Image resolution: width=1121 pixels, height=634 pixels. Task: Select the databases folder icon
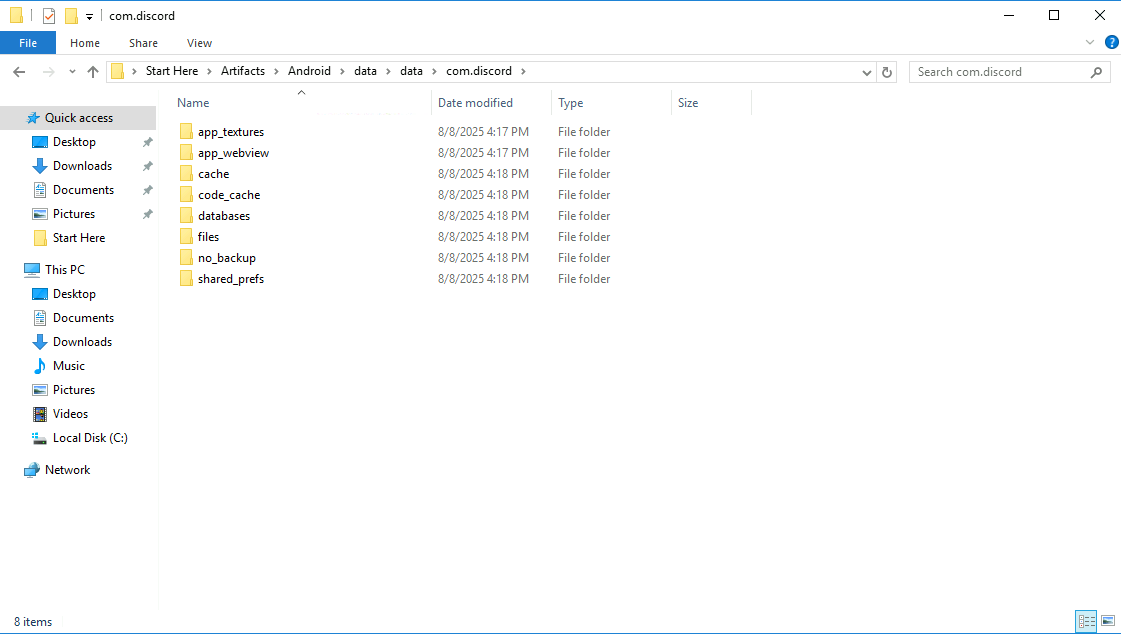click(187, 216)
